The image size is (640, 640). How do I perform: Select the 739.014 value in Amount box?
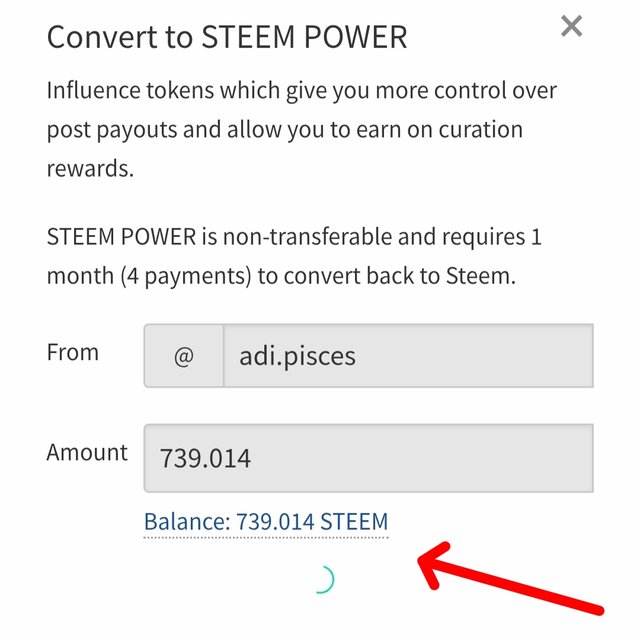[206, 459]
